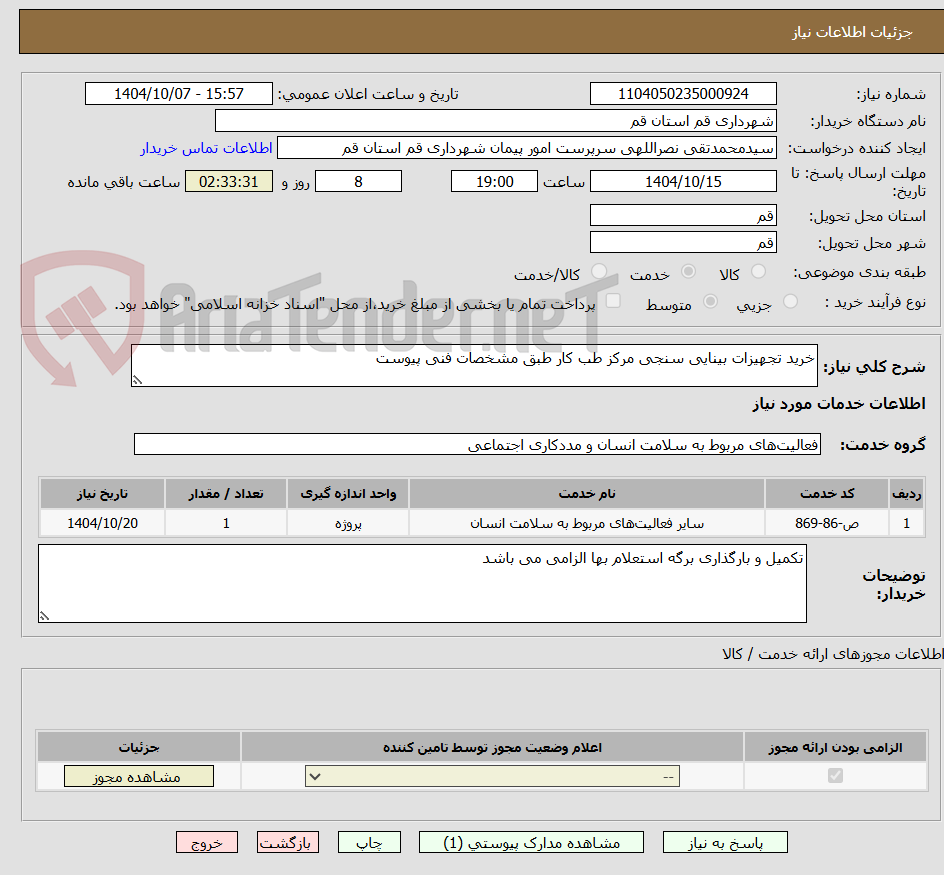Select the جزیی purchase type radio
This screenshot has width=944, height=875.
pyautogui.click(x=790, y=301)
